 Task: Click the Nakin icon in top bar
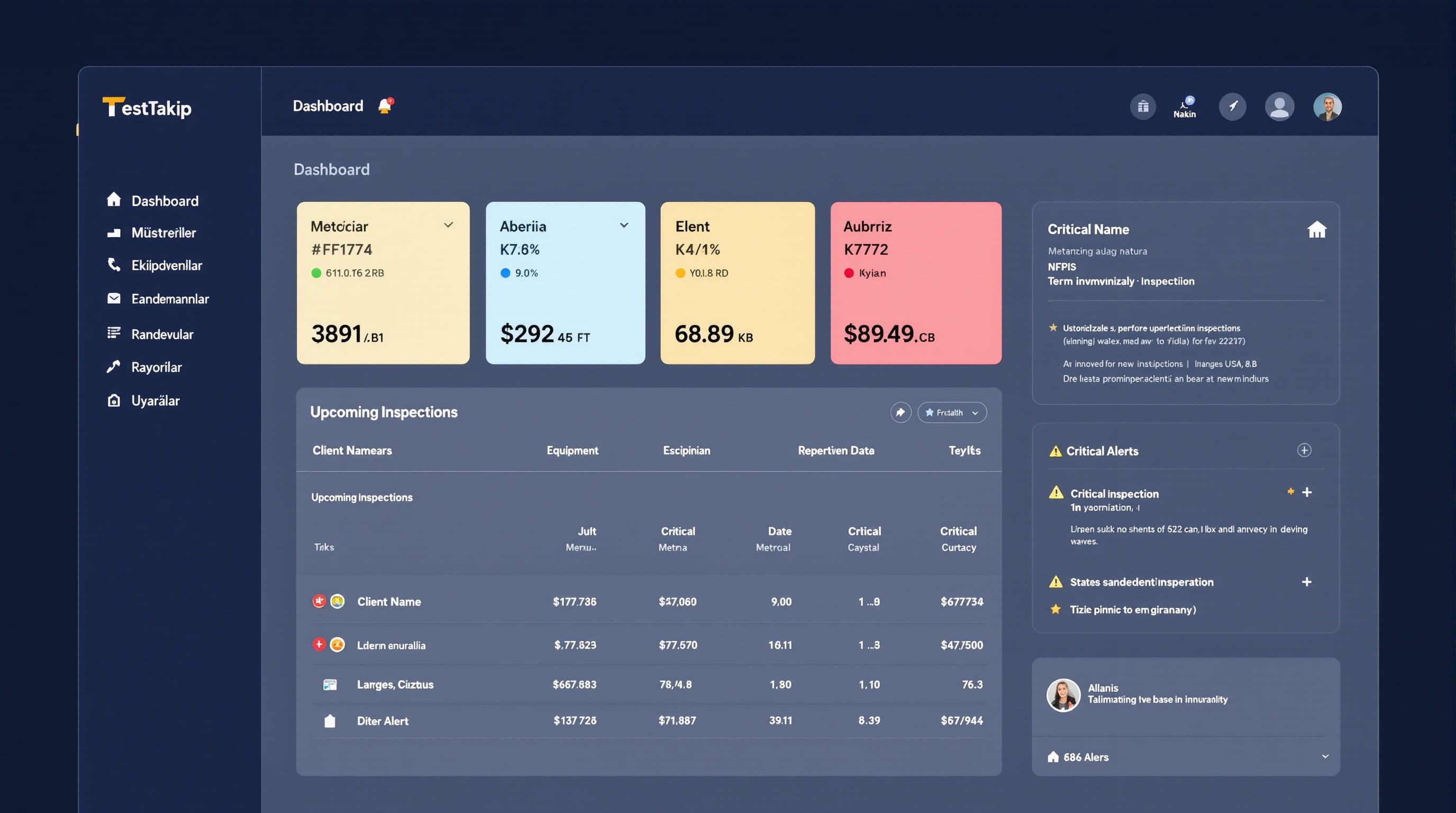coord(1185,107)
